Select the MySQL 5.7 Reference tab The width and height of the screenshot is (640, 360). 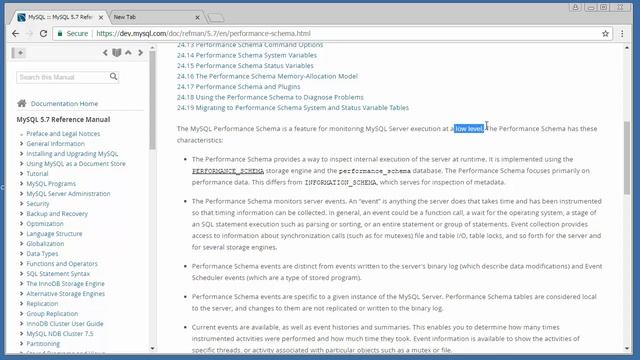[x=60, y=17]
